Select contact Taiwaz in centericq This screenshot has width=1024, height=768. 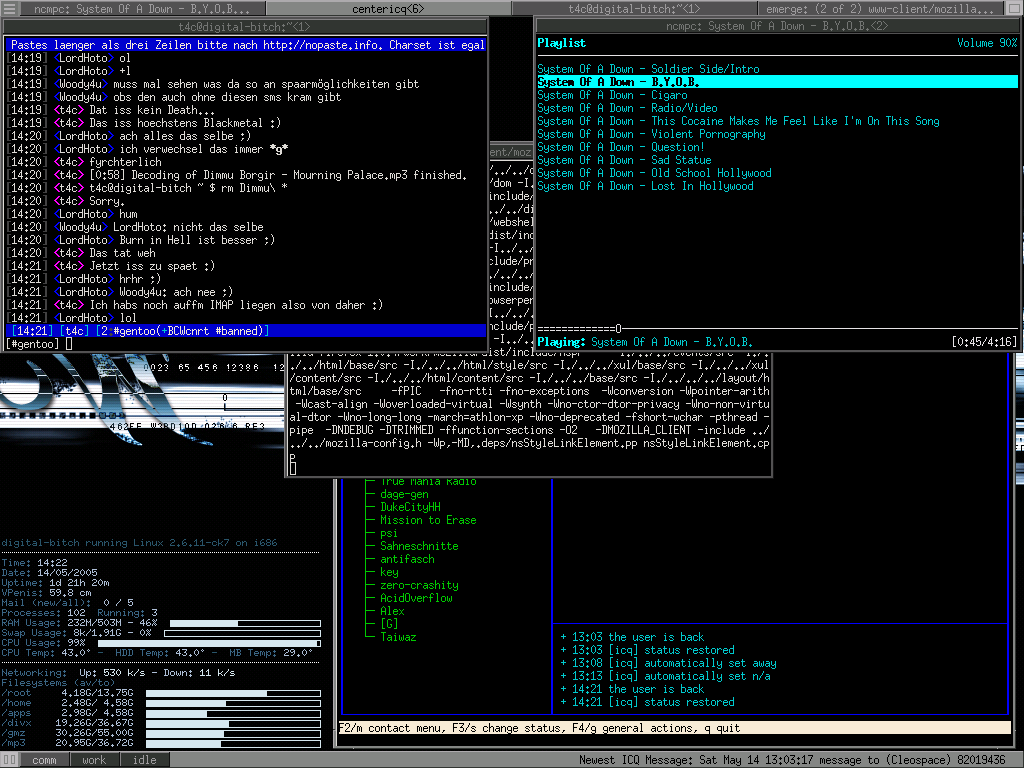point(398,637)
